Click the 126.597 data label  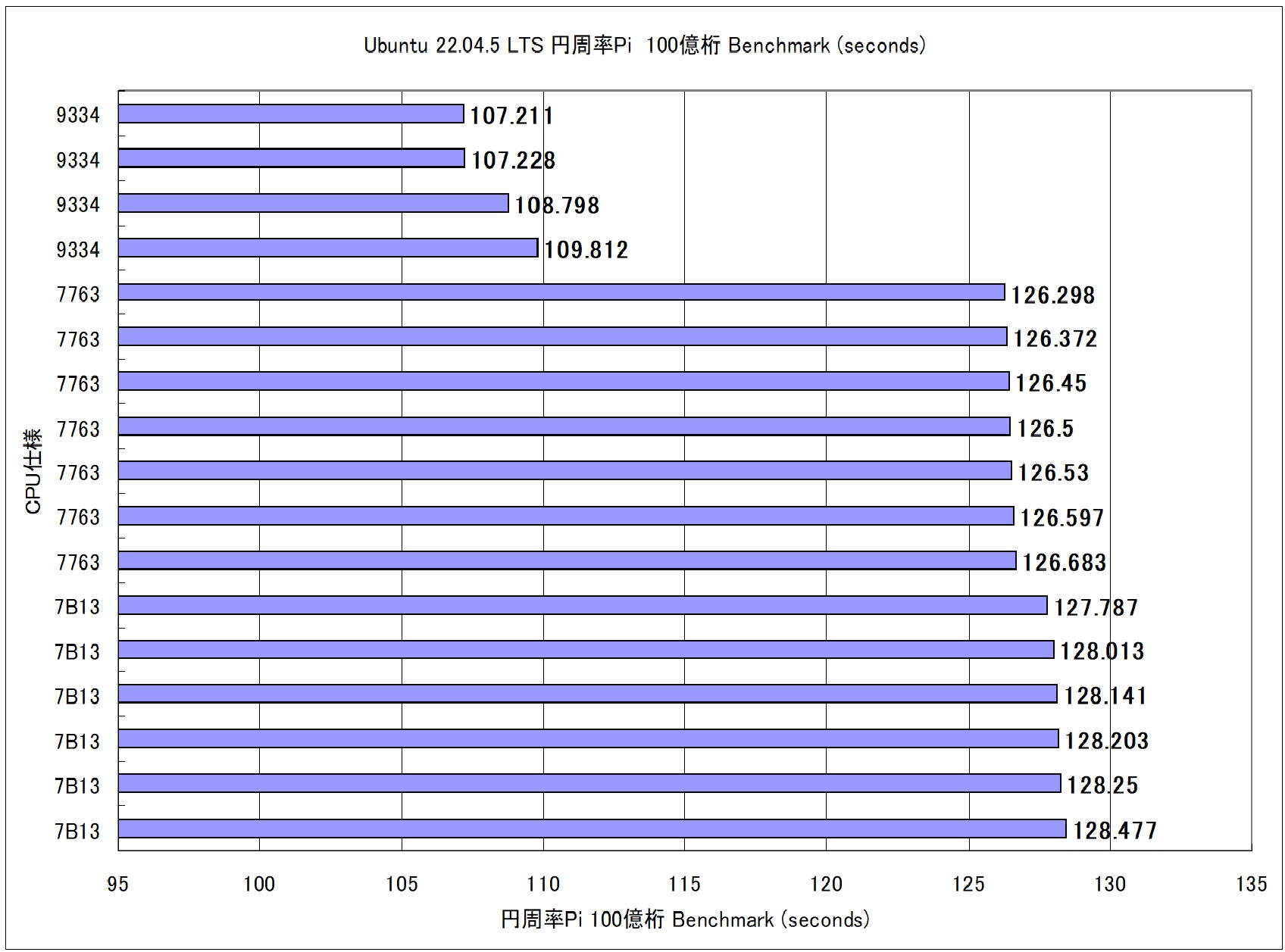(x=1061, y=518)
